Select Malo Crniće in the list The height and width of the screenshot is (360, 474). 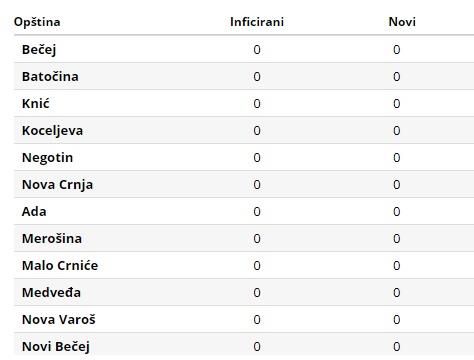click(x=60, y=266)
